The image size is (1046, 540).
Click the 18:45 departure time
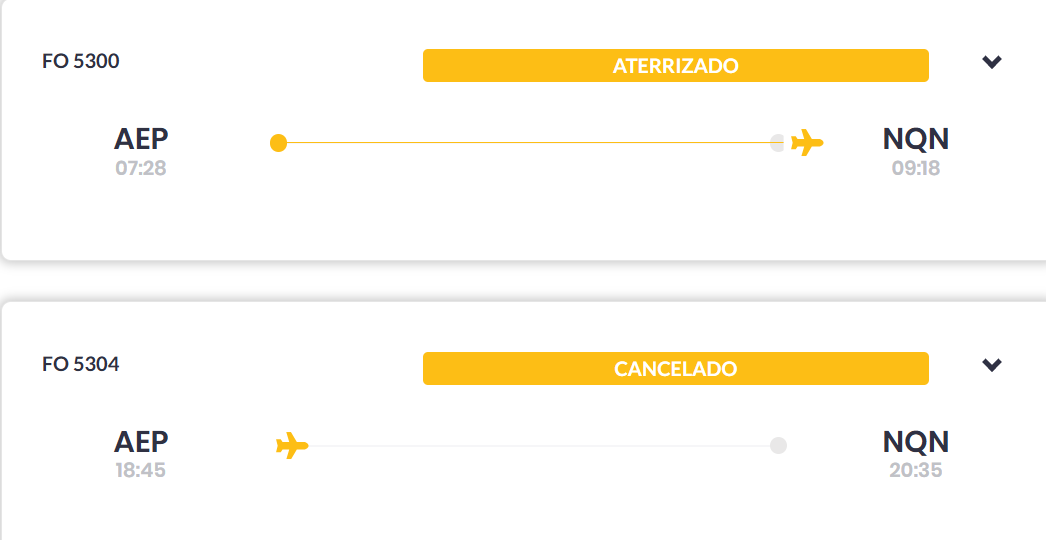(141, 470)
